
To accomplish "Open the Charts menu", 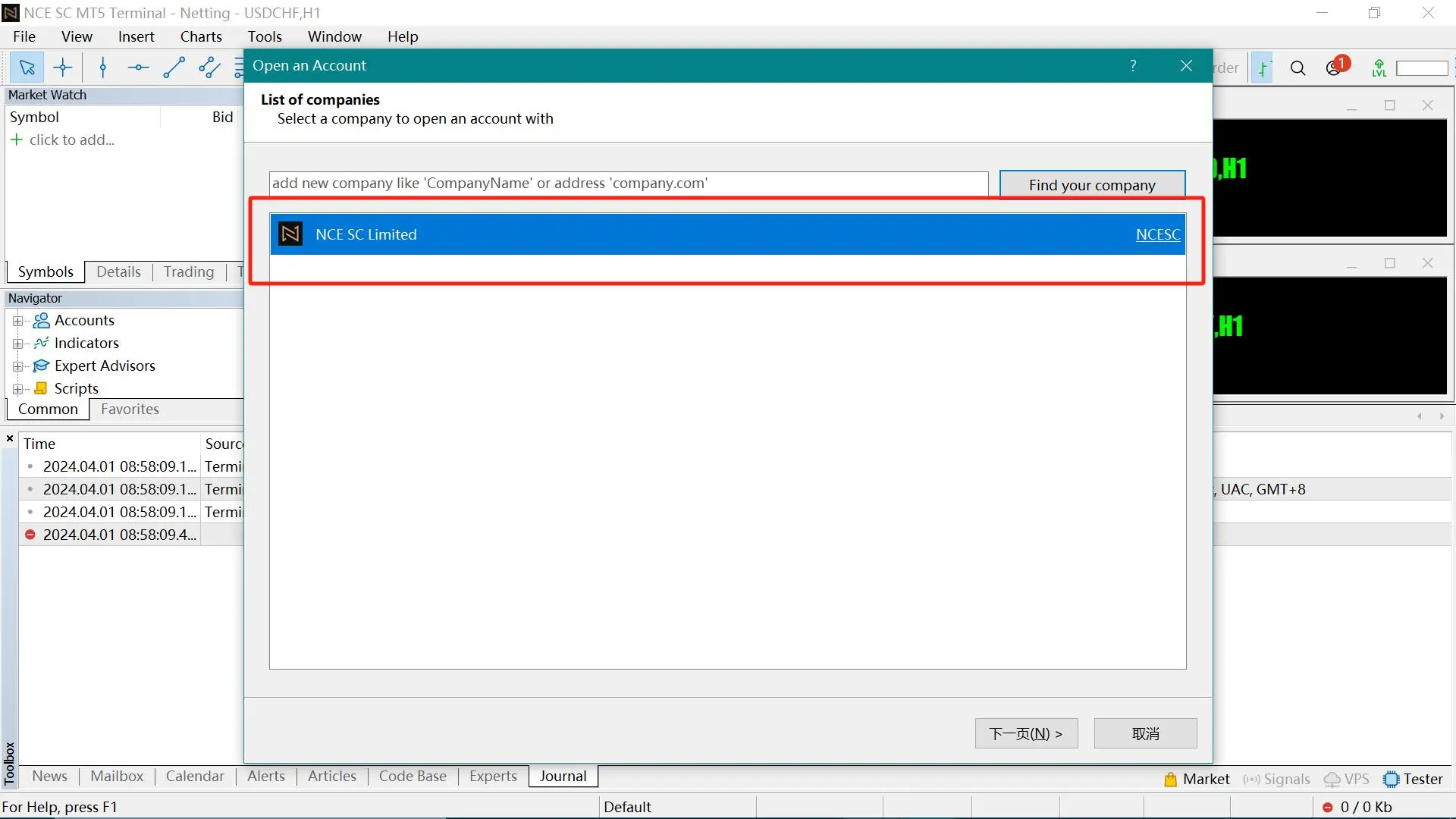I will (201, 36).
